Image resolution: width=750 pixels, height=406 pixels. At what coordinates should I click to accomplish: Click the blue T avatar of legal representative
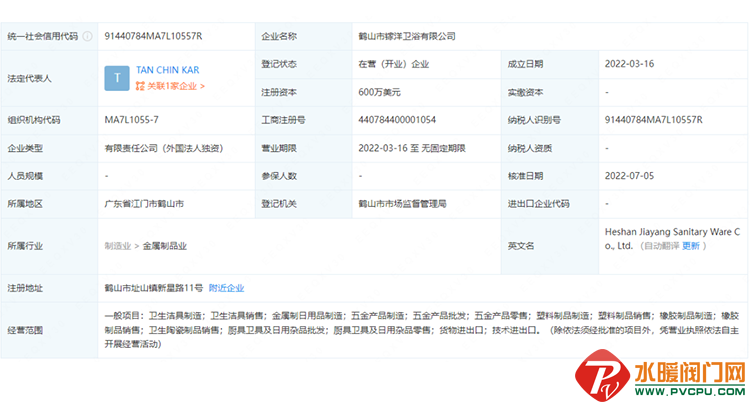(x=117, y=78)
